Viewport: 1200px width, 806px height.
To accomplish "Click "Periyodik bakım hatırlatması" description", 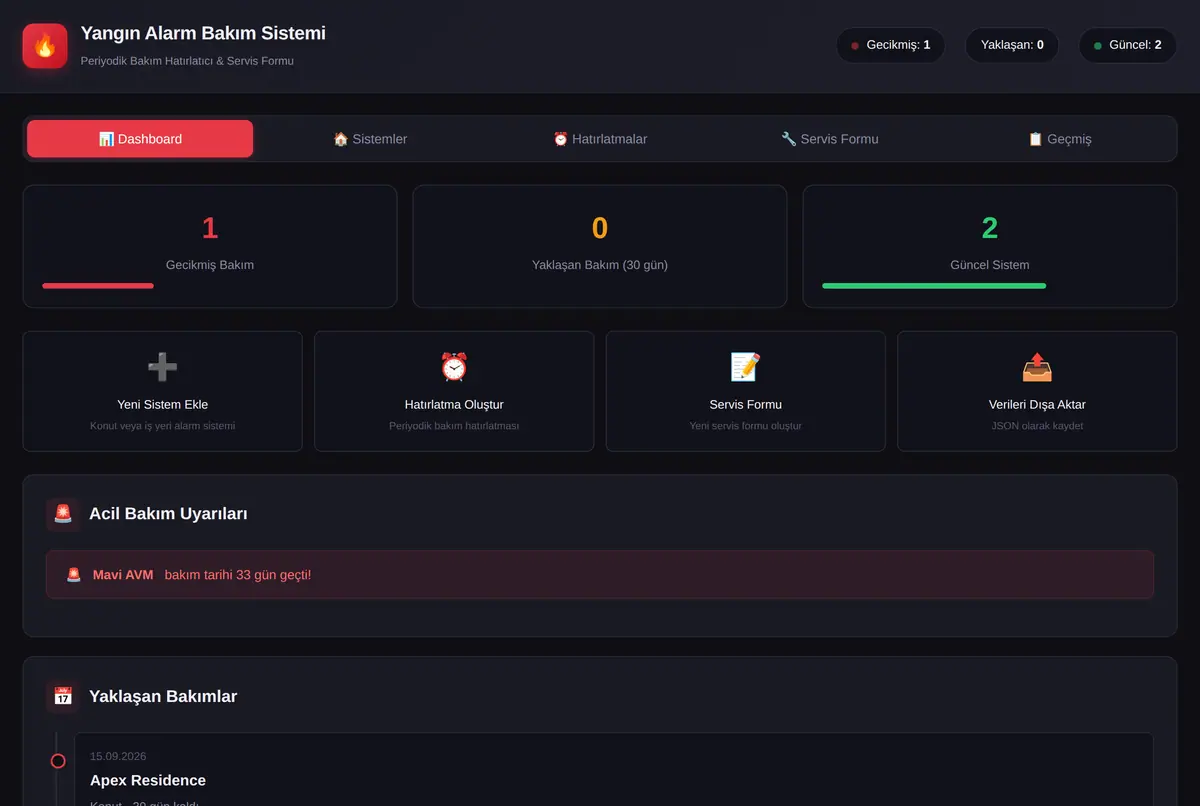I will coord(454,426).
